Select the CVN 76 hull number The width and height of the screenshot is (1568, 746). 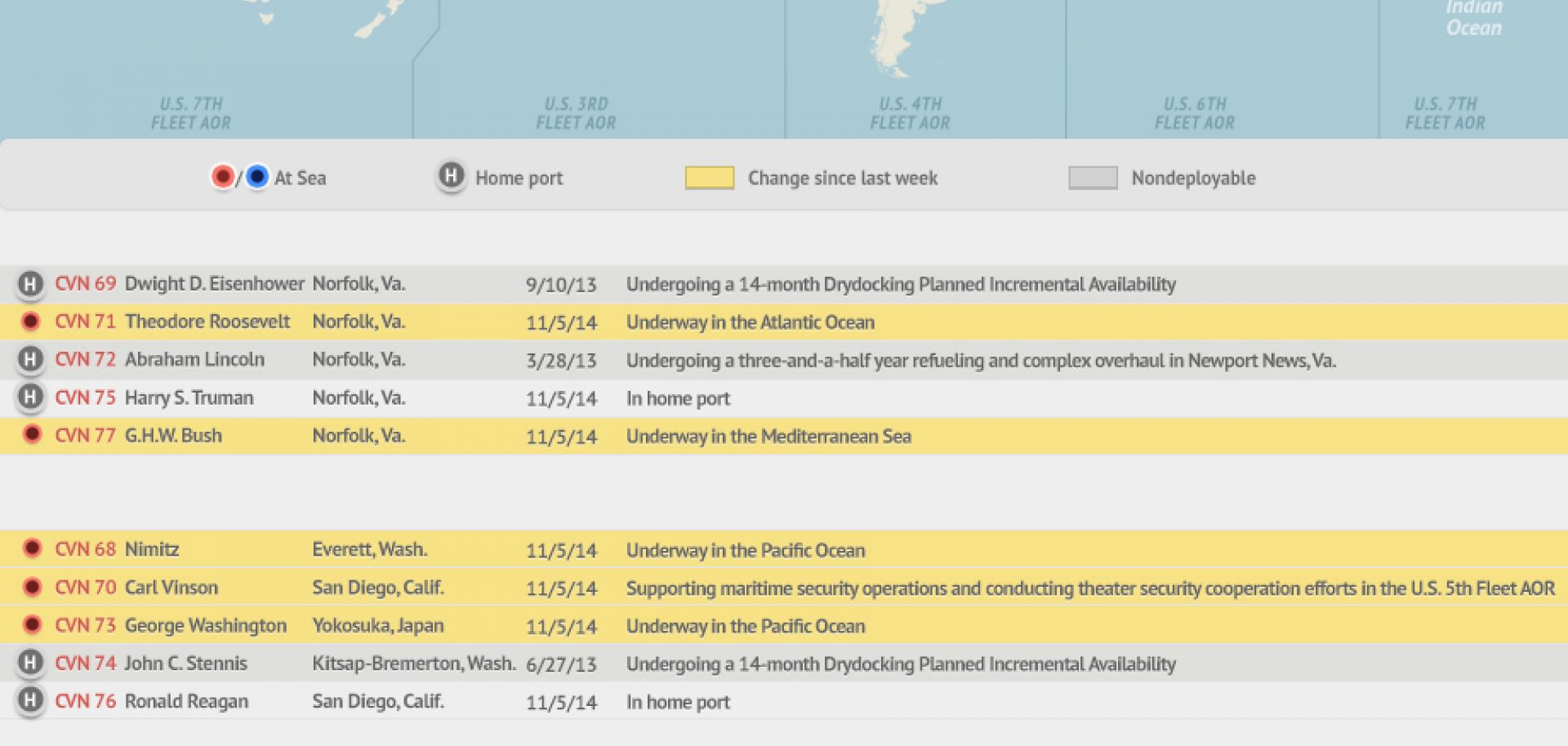86,701
